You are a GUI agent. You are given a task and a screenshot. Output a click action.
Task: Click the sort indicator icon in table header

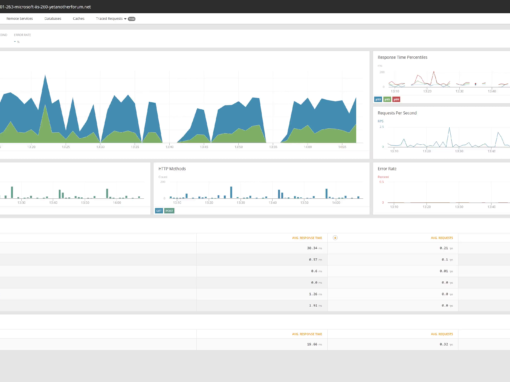pos(335,238)
